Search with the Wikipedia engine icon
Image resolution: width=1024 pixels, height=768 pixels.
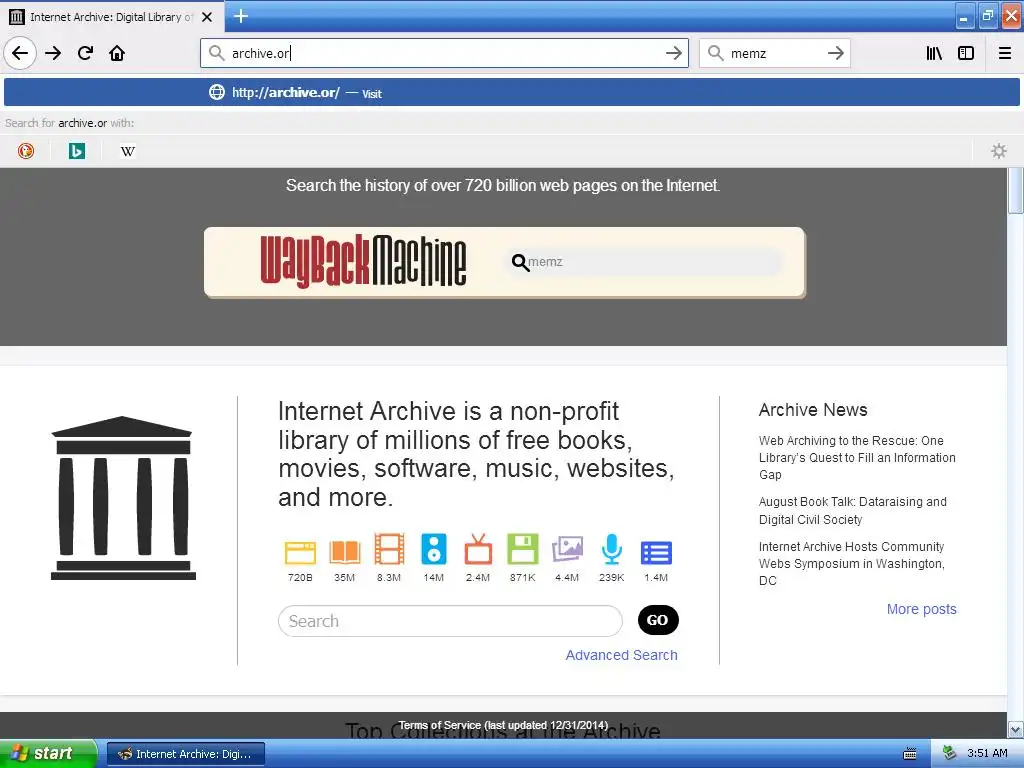click(x=128, y=152)
